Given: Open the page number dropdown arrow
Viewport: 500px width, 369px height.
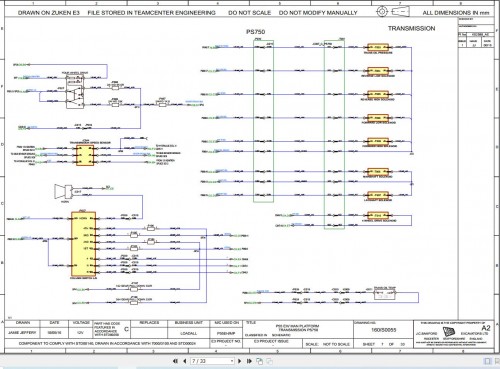Looking at the screenshot, I should (232, 361).
